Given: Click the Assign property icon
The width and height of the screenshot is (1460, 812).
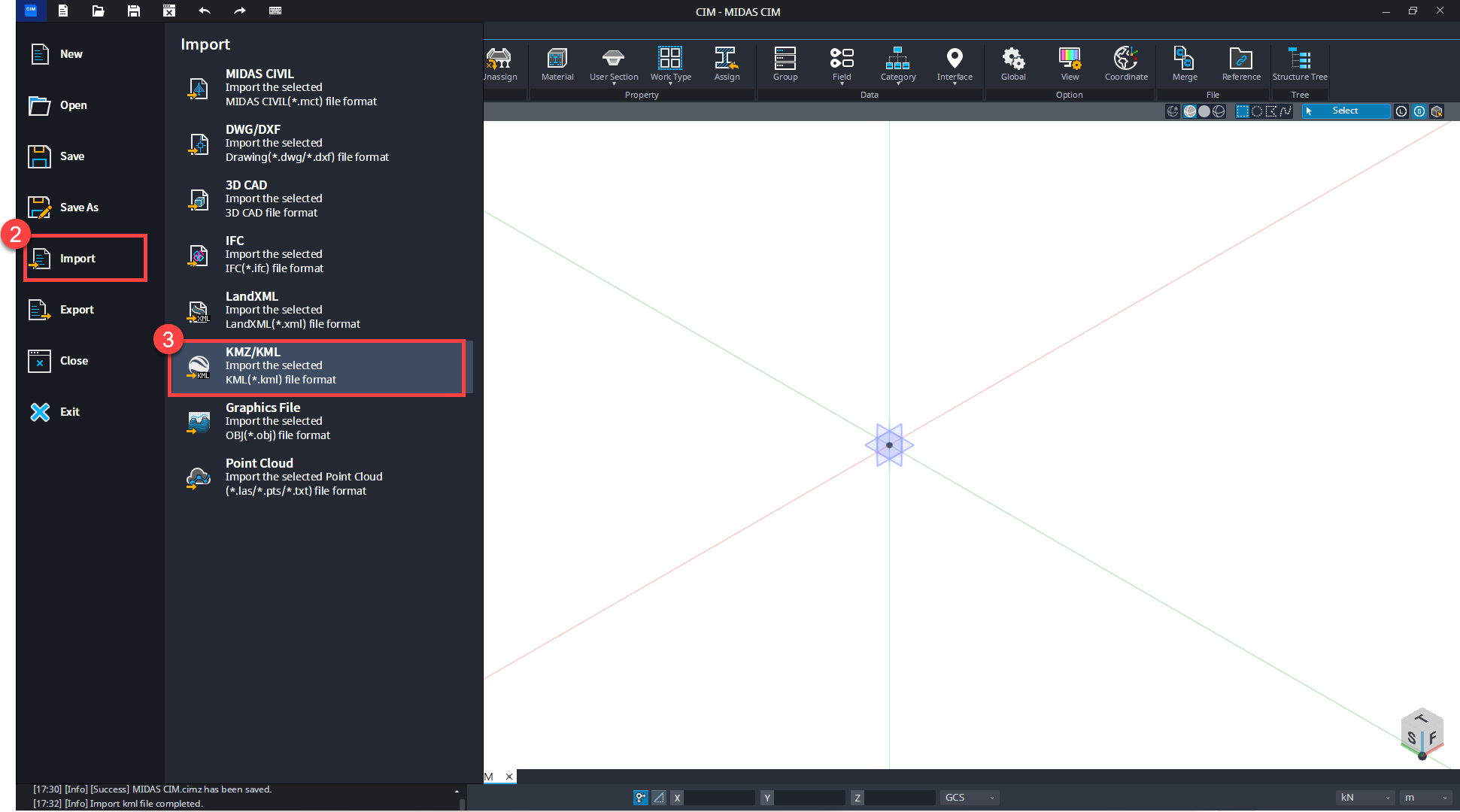Looking at the screenshot, I should pyautogui.click(x=727, y=65).
